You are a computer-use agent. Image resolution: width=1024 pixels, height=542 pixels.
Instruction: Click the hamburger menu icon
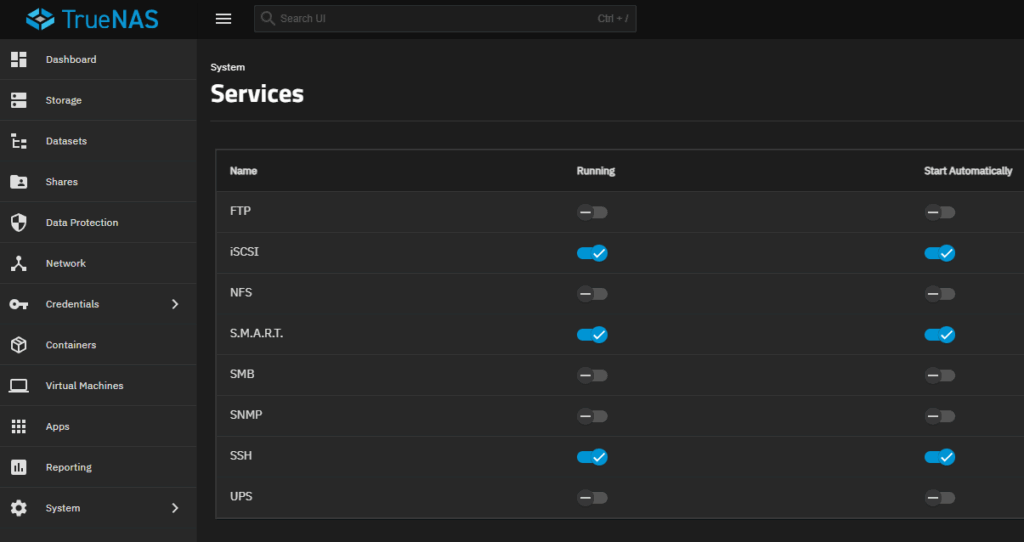point(223,19)
